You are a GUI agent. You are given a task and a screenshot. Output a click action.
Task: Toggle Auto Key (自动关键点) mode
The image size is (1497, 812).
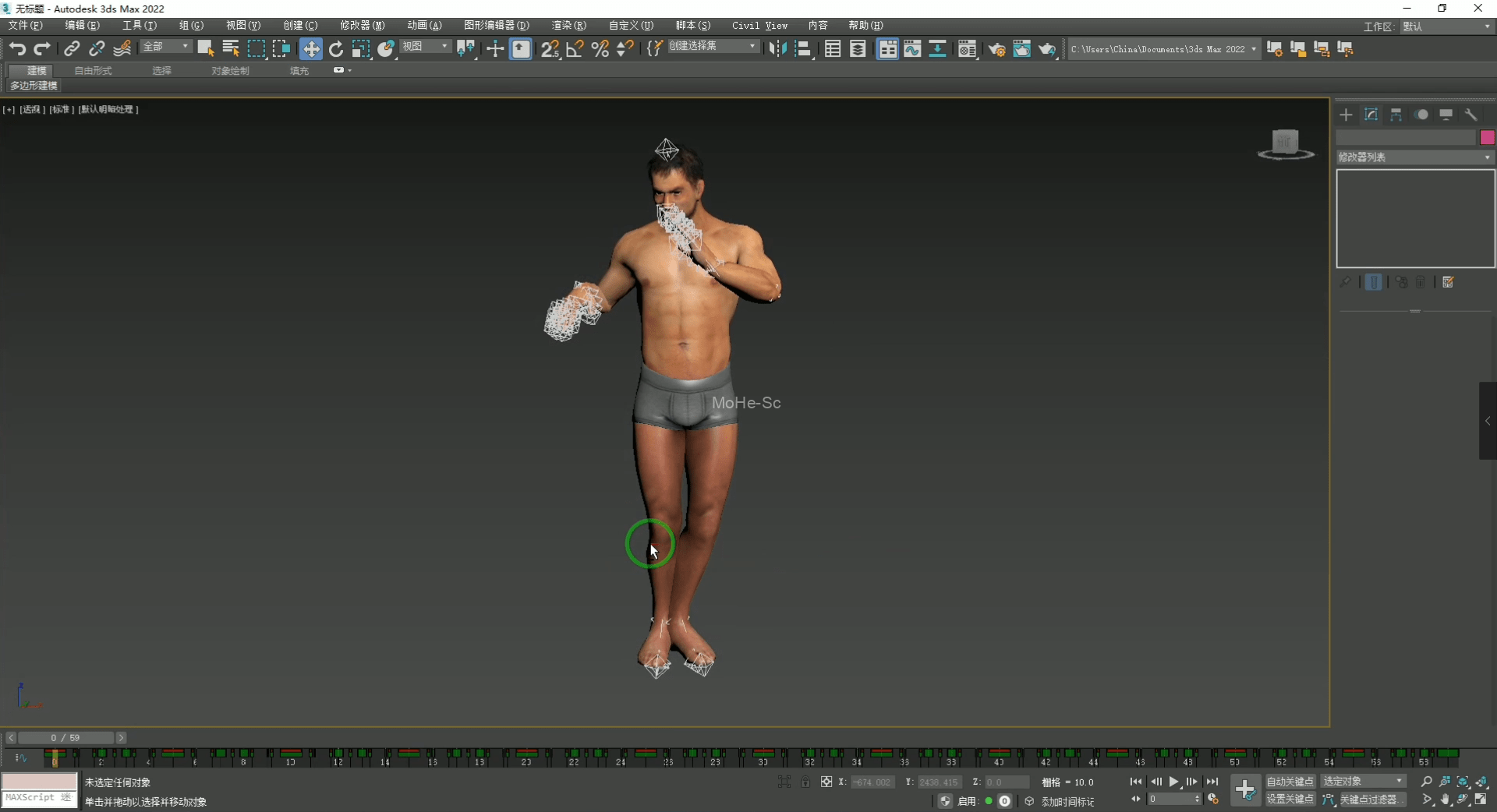[x=1290, y=781]
